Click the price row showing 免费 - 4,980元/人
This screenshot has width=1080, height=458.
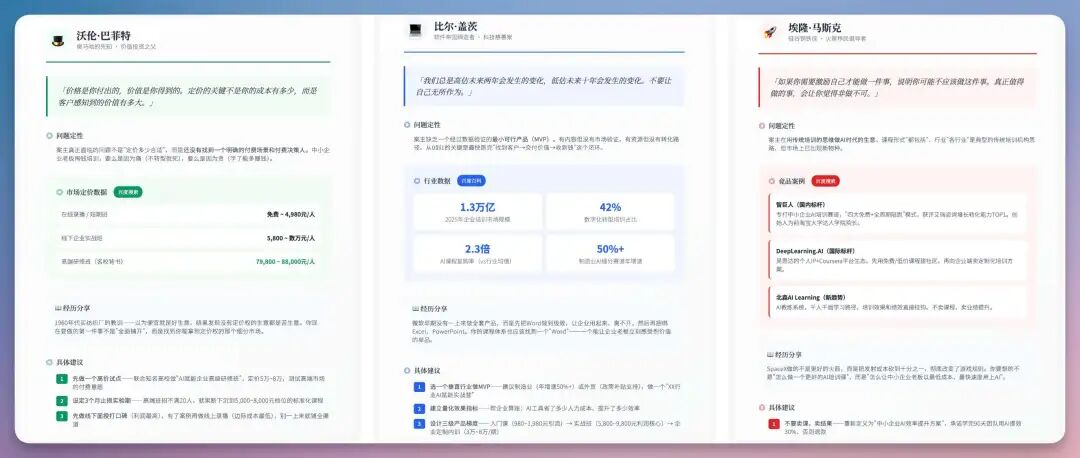[188, 214]
